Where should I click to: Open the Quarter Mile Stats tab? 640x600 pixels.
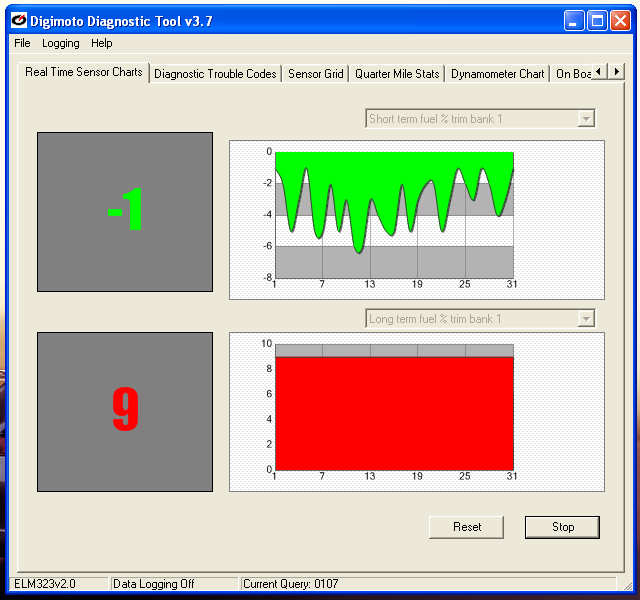click(397, 74)
